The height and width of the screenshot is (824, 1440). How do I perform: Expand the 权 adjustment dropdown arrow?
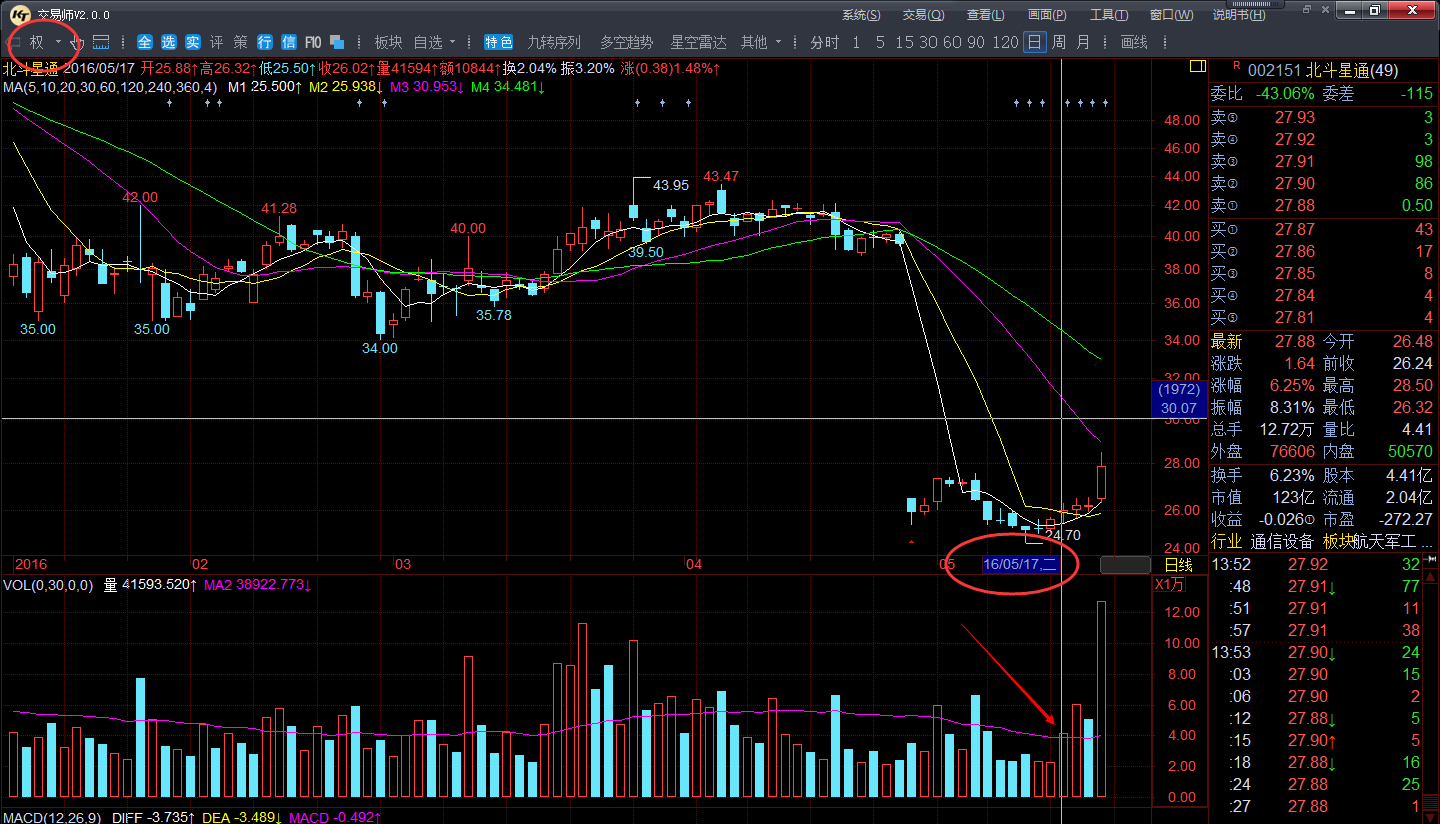pyautogui.click(x=58, y=42)
